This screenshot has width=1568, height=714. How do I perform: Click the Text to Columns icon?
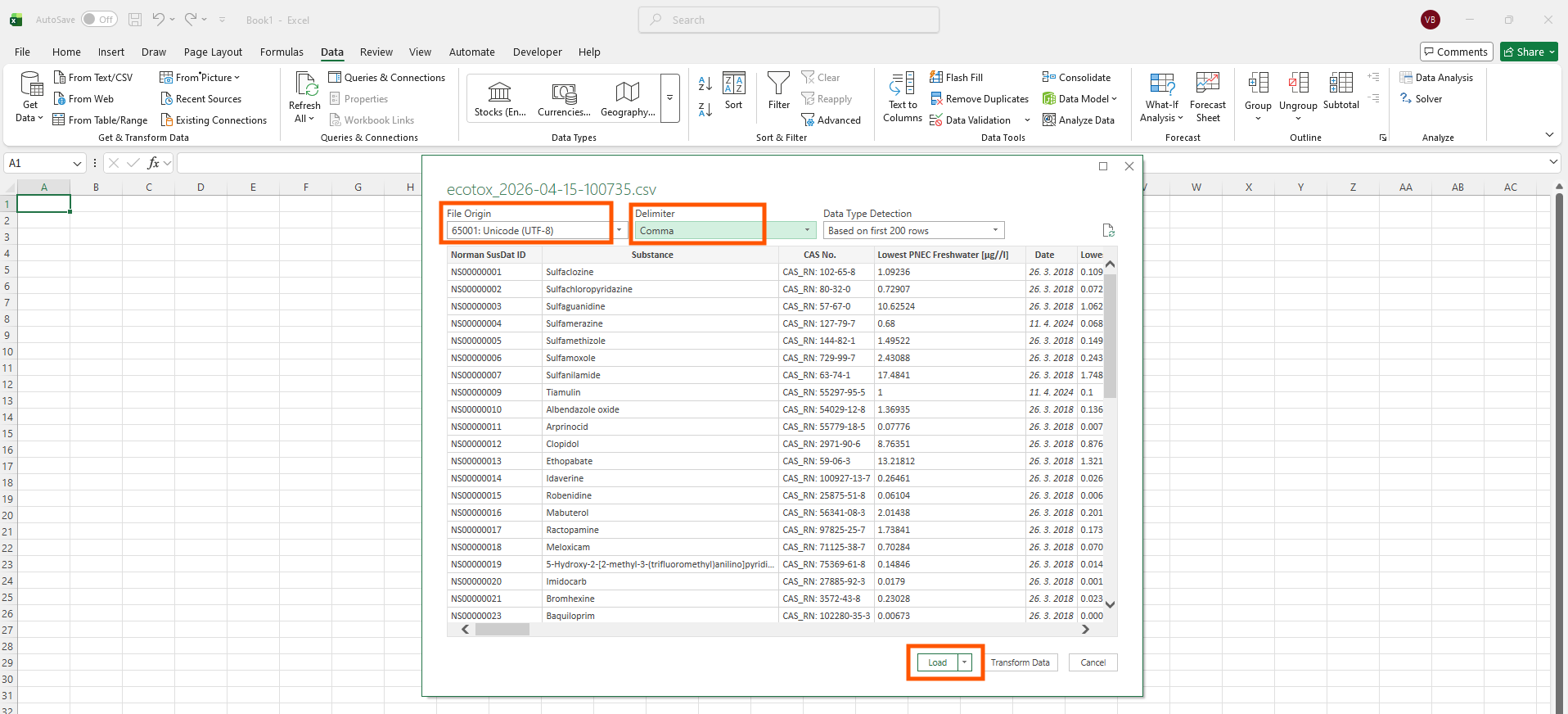click(x=902, y=84)
